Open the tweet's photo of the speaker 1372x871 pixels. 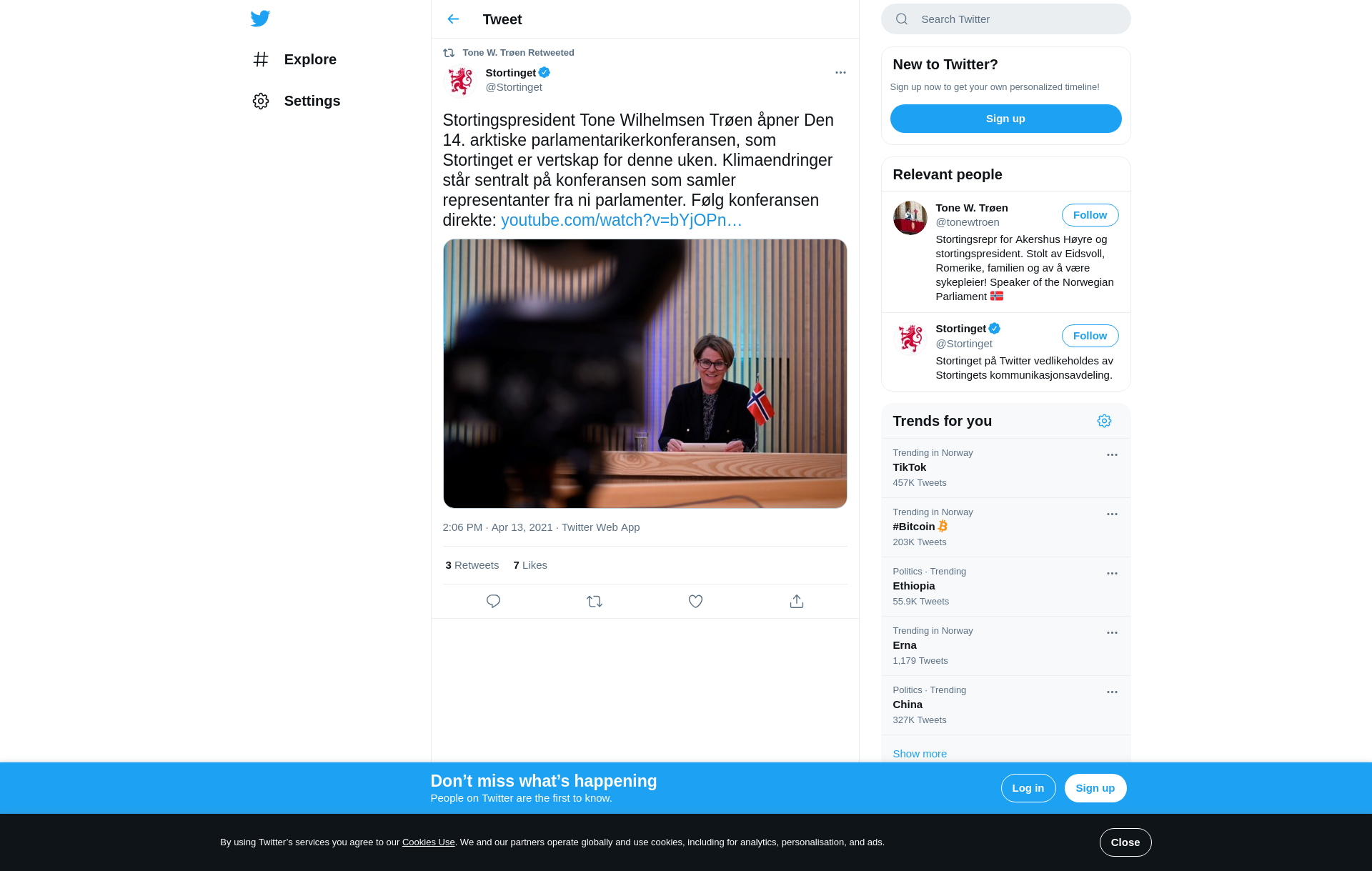645,374
